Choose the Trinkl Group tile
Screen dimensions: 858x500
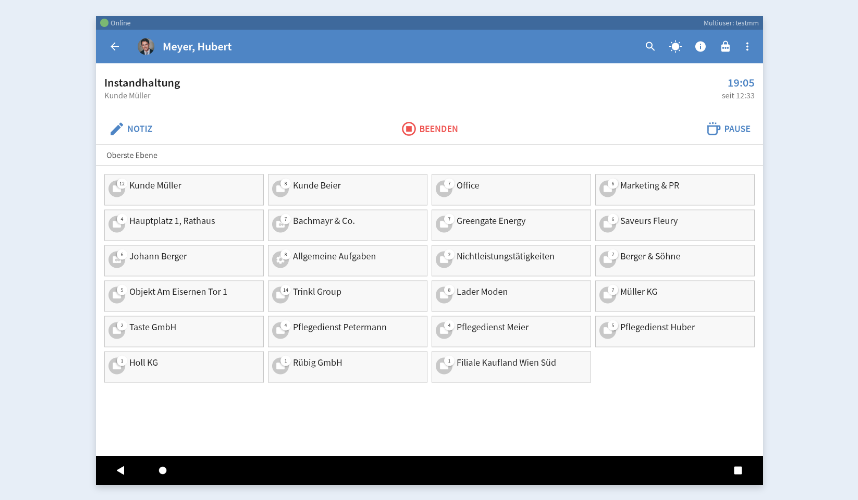pos(347,296)
